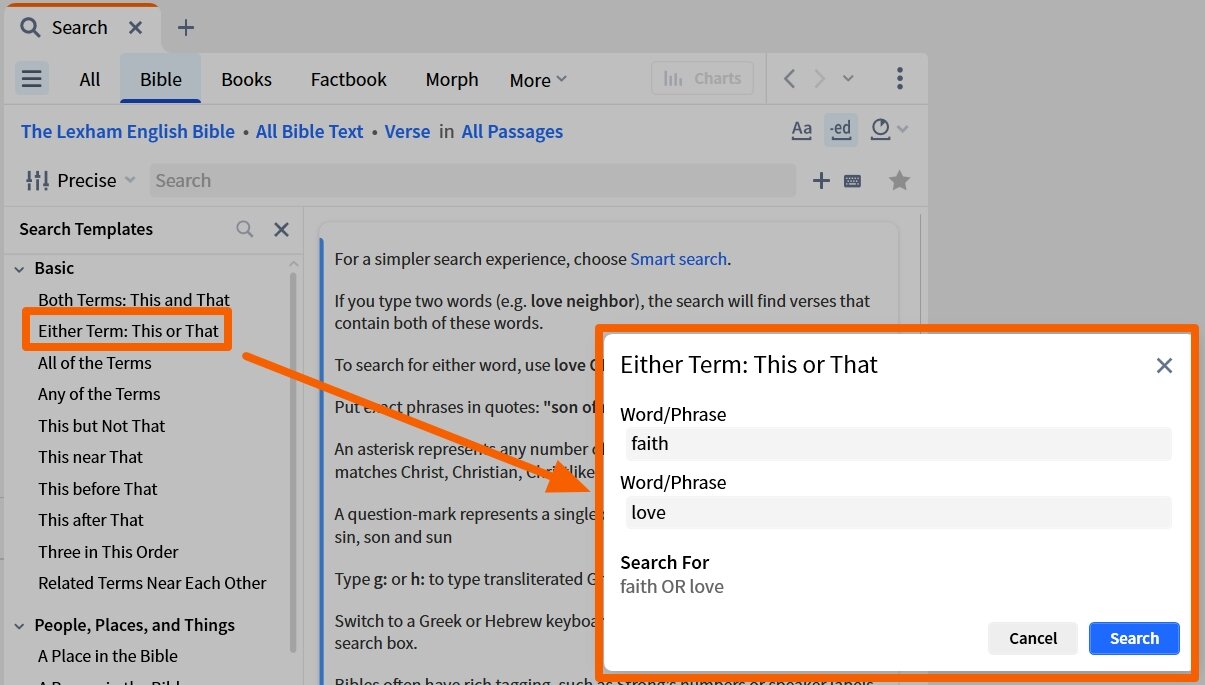Screen dimensions: 1205x685
Task: Change the Verse context setting
Action: [x=407, y=131]
